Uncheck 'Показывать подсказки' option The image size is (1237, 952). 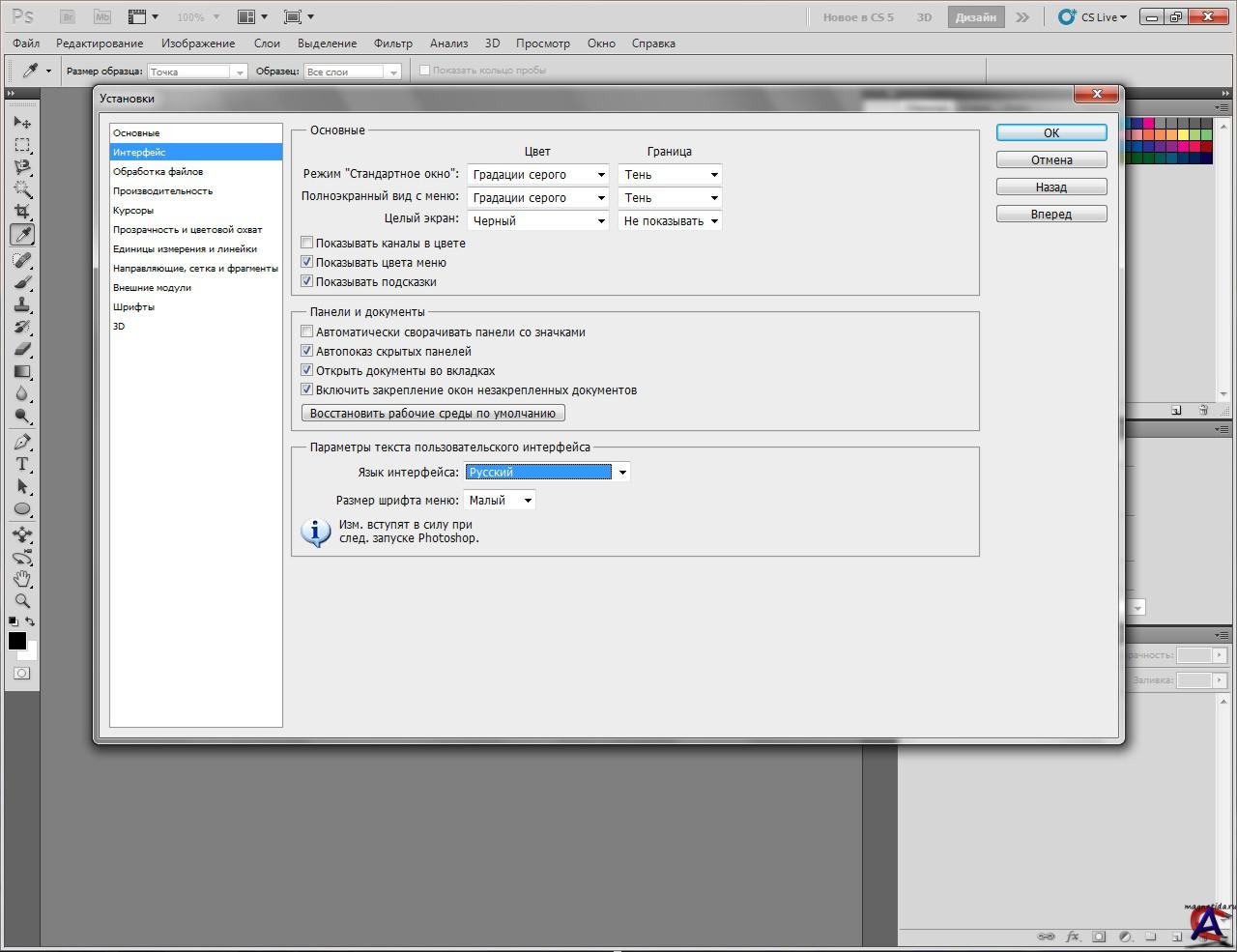coord(307,282)
